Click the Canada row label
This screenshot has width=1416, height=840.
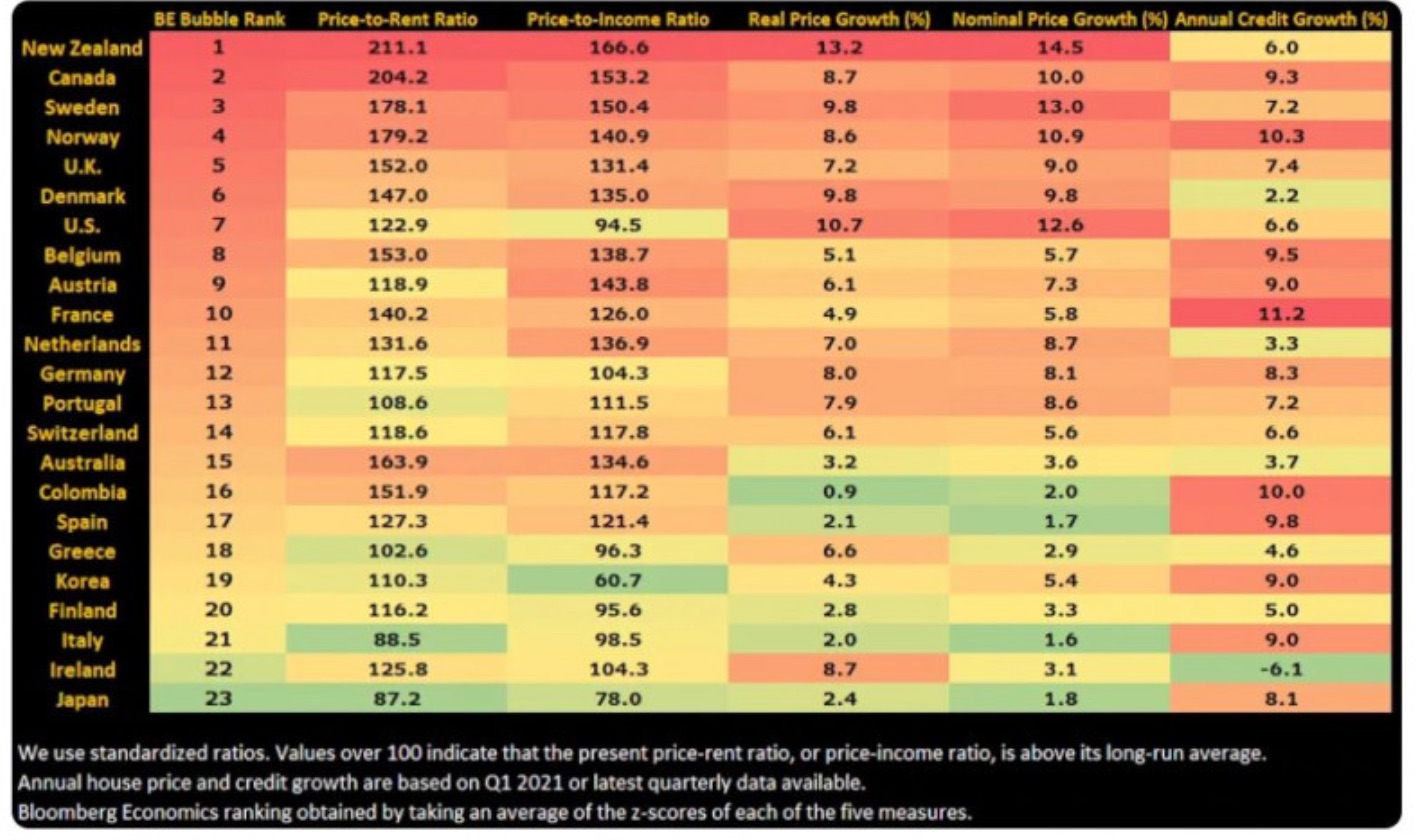coord(82,77)
